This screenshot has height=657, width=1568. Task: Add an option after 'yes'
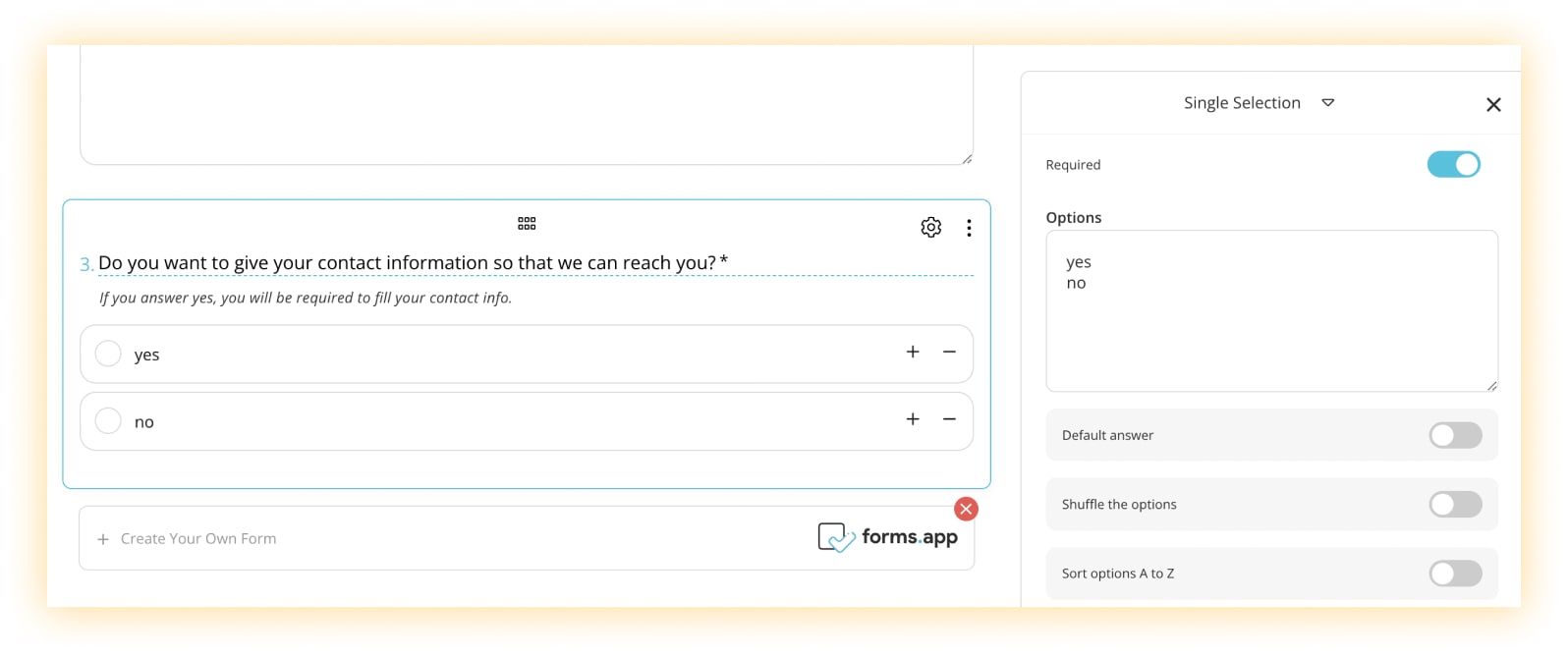click(x=913, y=353)
